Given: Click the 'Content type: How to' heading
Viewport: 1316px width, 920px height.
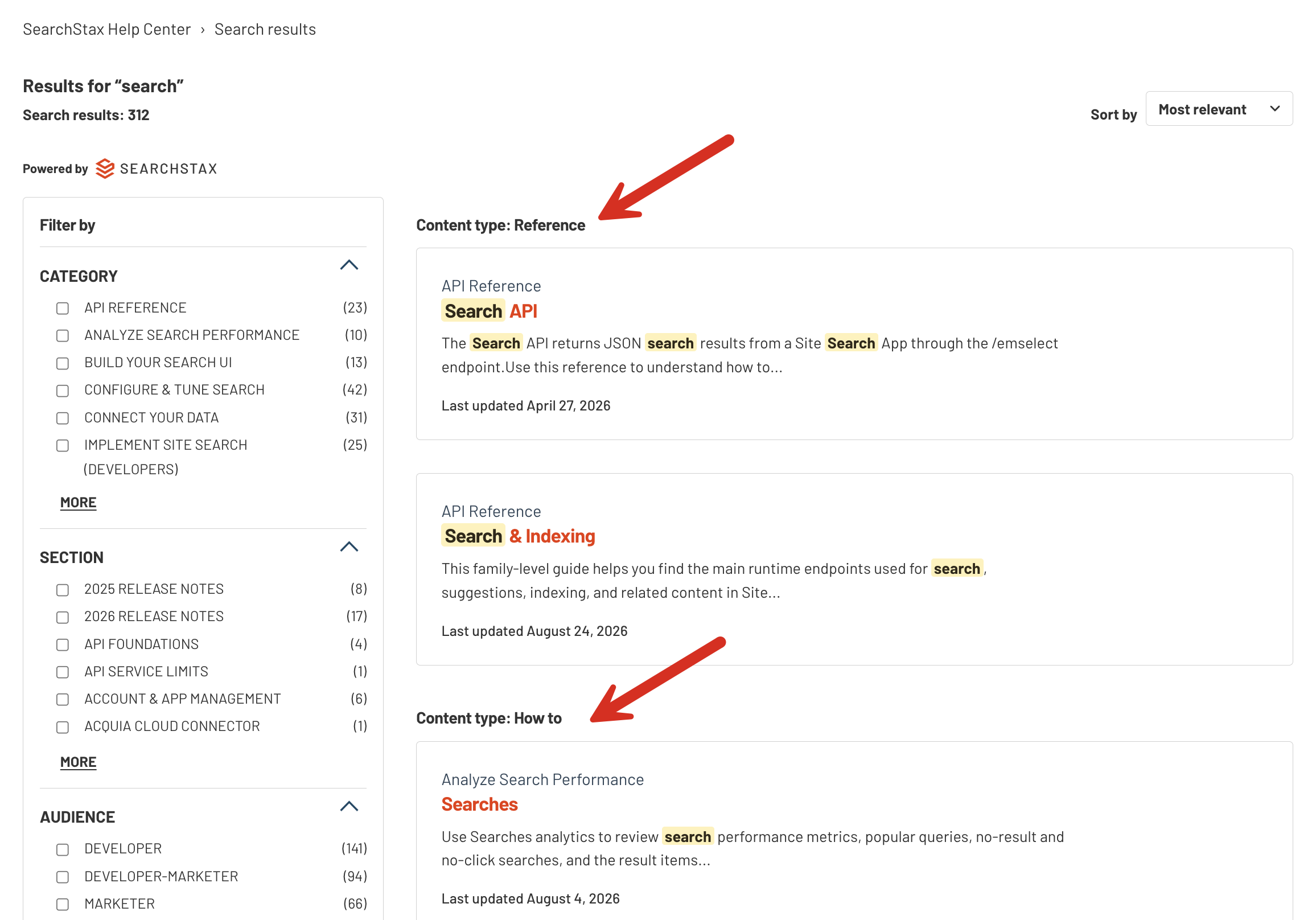Looking at the screenshot, I should pos(489,718).
